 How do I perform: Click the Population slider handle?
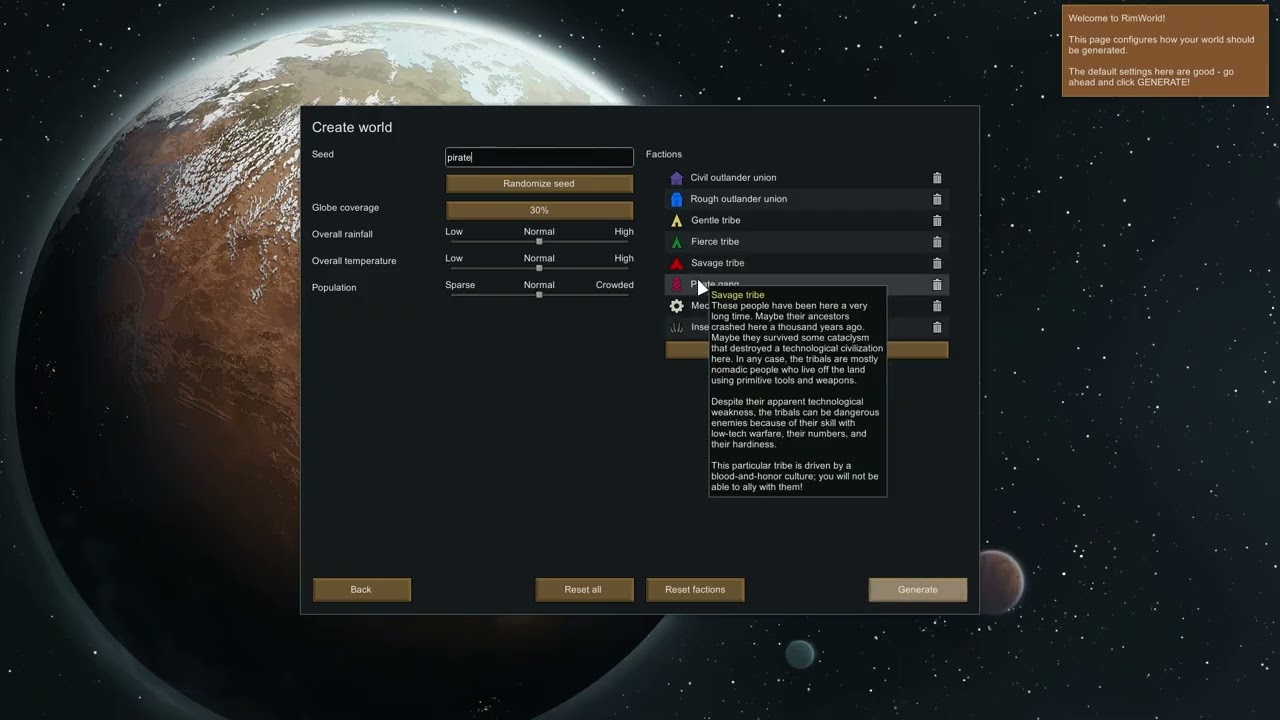[x=539, y=295]
